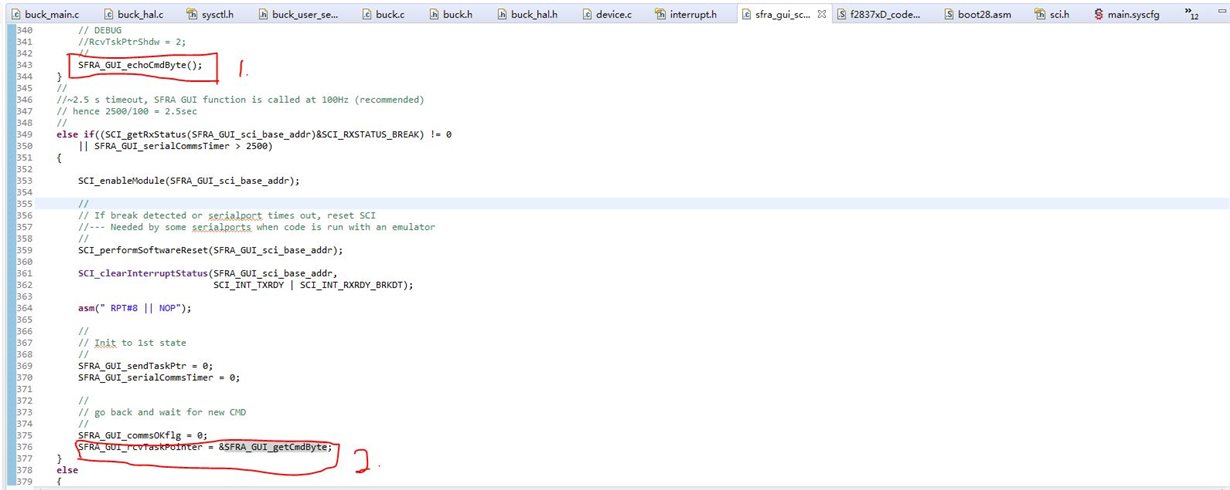The image size is (1230, 490).
Task: Click the SFRA_GUI_commsOKflg = 0; line
Action: (143, 435)
